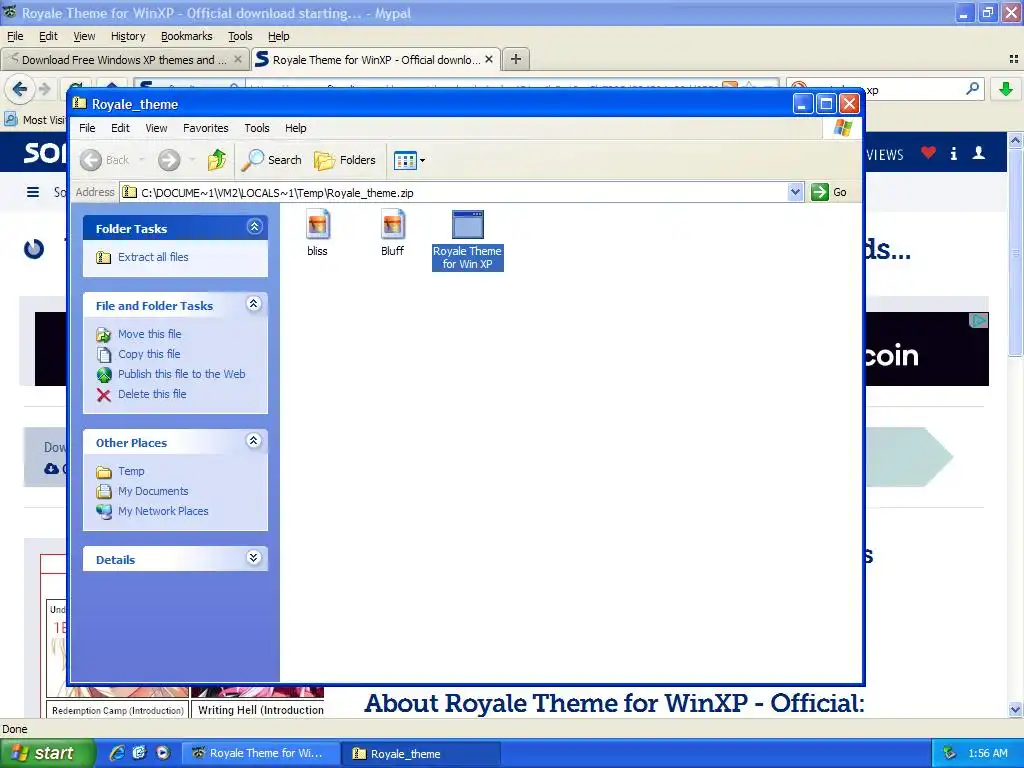Image resolution: width=1024 pixels, height=768 pixels.
Task: Open My Documents in Other Places
Action: 153,491
